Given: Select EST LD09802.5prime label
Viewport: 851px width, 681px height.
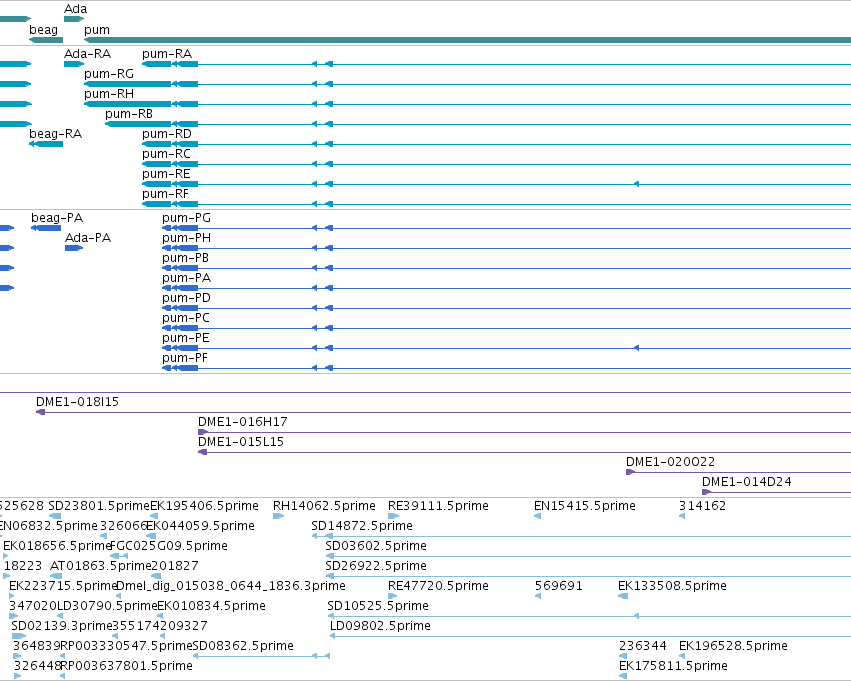Looking at the screenshot, I should [x=380, y=626].
